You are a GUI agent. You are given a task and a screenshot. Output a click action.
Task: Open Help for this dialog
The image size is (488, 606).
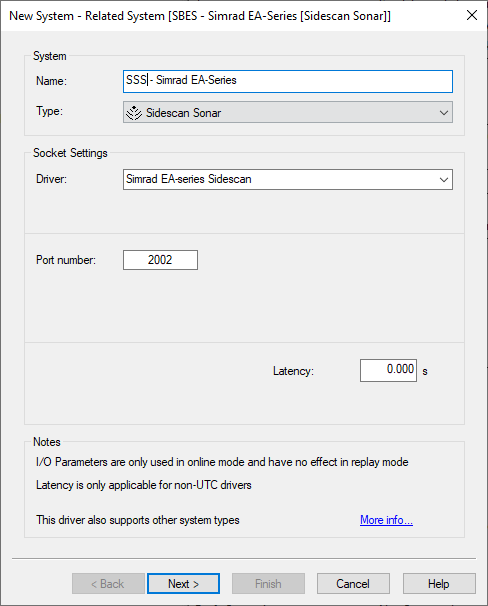(439, 584)
